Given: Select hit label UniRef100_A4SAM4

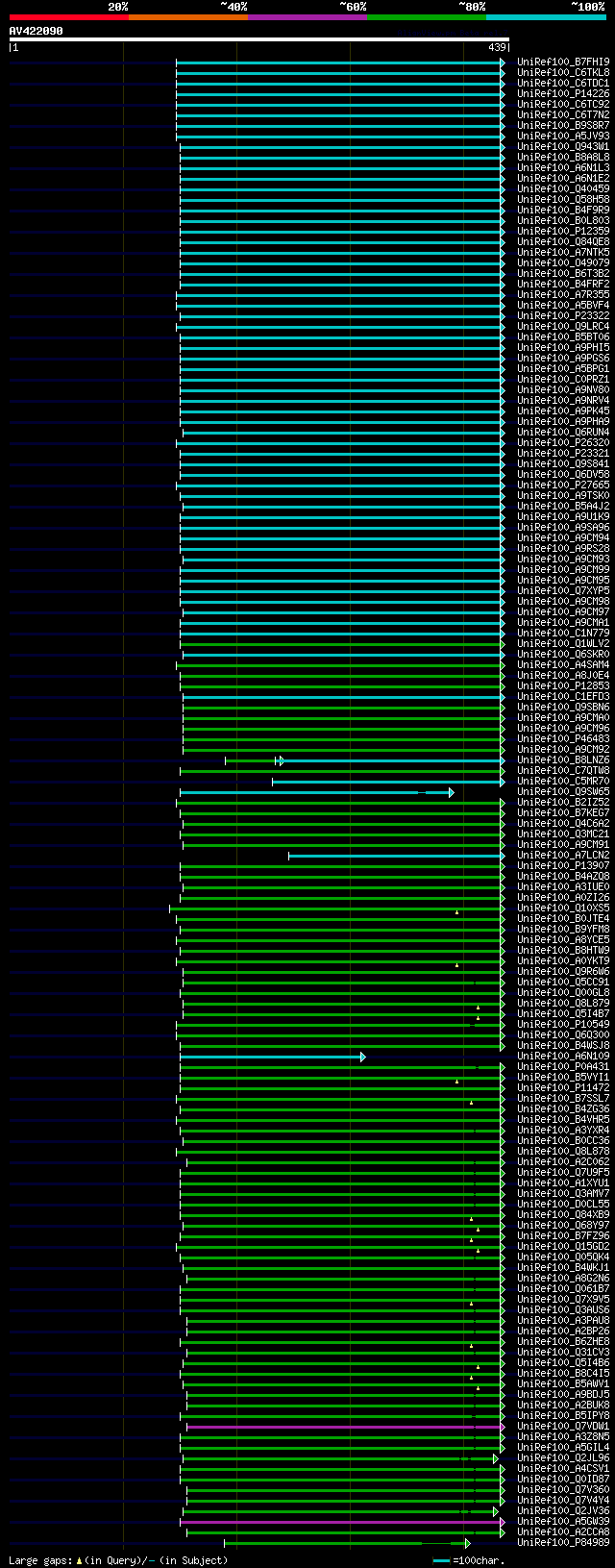Looking at the screenshot, I should 563,665.
